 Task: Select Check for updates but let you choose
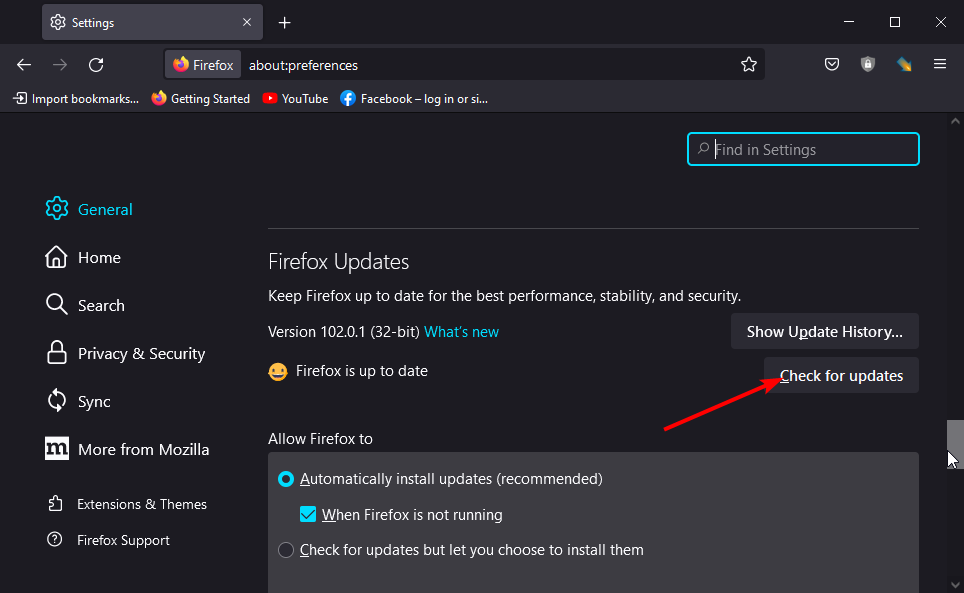286,549
